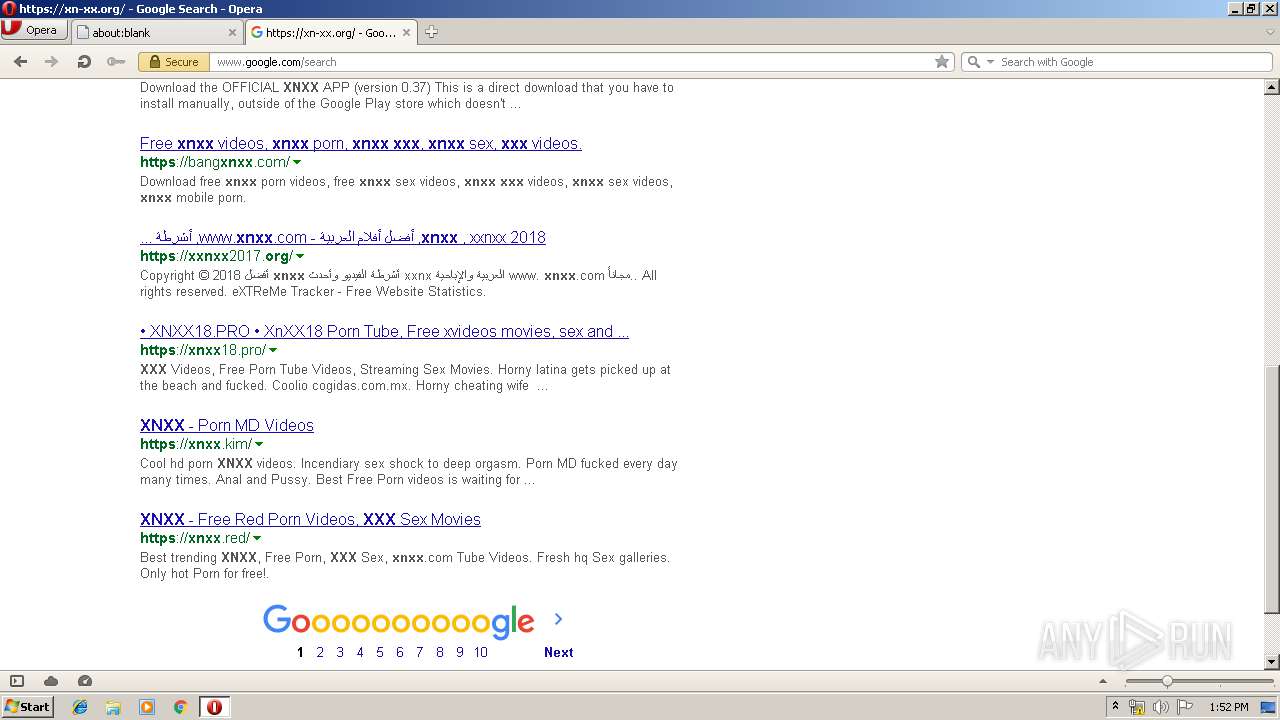1280x720 pixels.
Task: Expand the xxnxx2017.org result arrow
Action: click(299, 256)
